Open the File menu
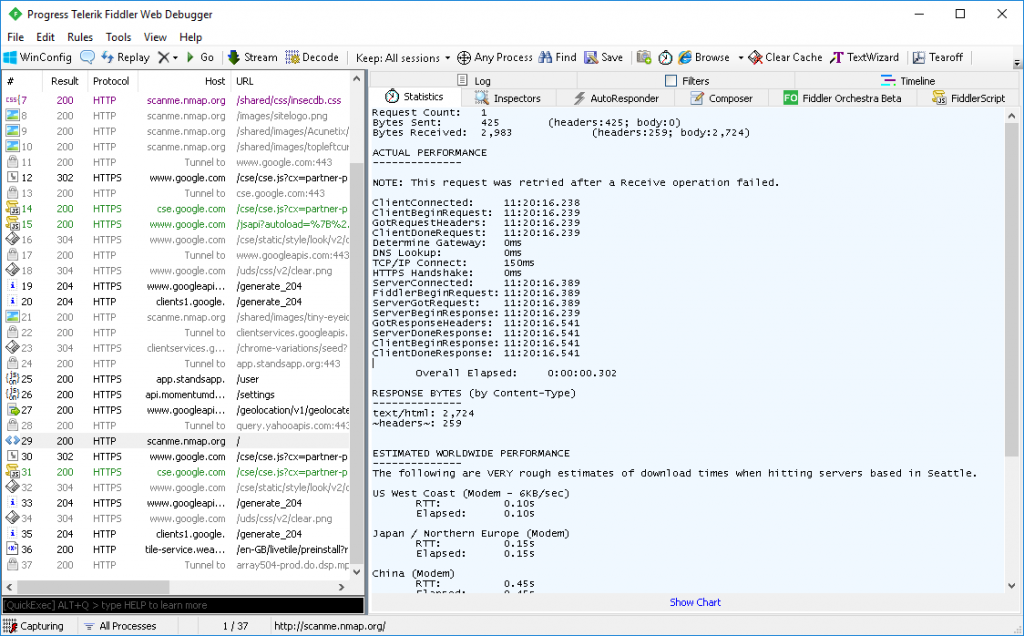This screenshot has height=636, width=1024. [x=15, y=37]
